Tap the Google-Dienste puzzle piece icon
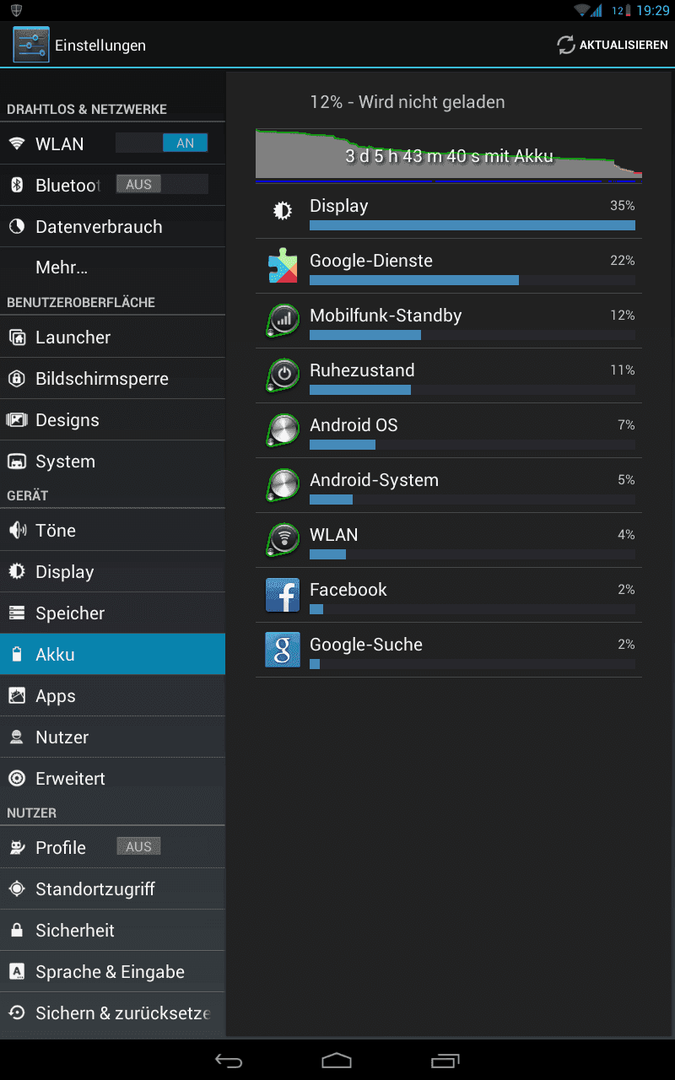 (x=282, y=266)
